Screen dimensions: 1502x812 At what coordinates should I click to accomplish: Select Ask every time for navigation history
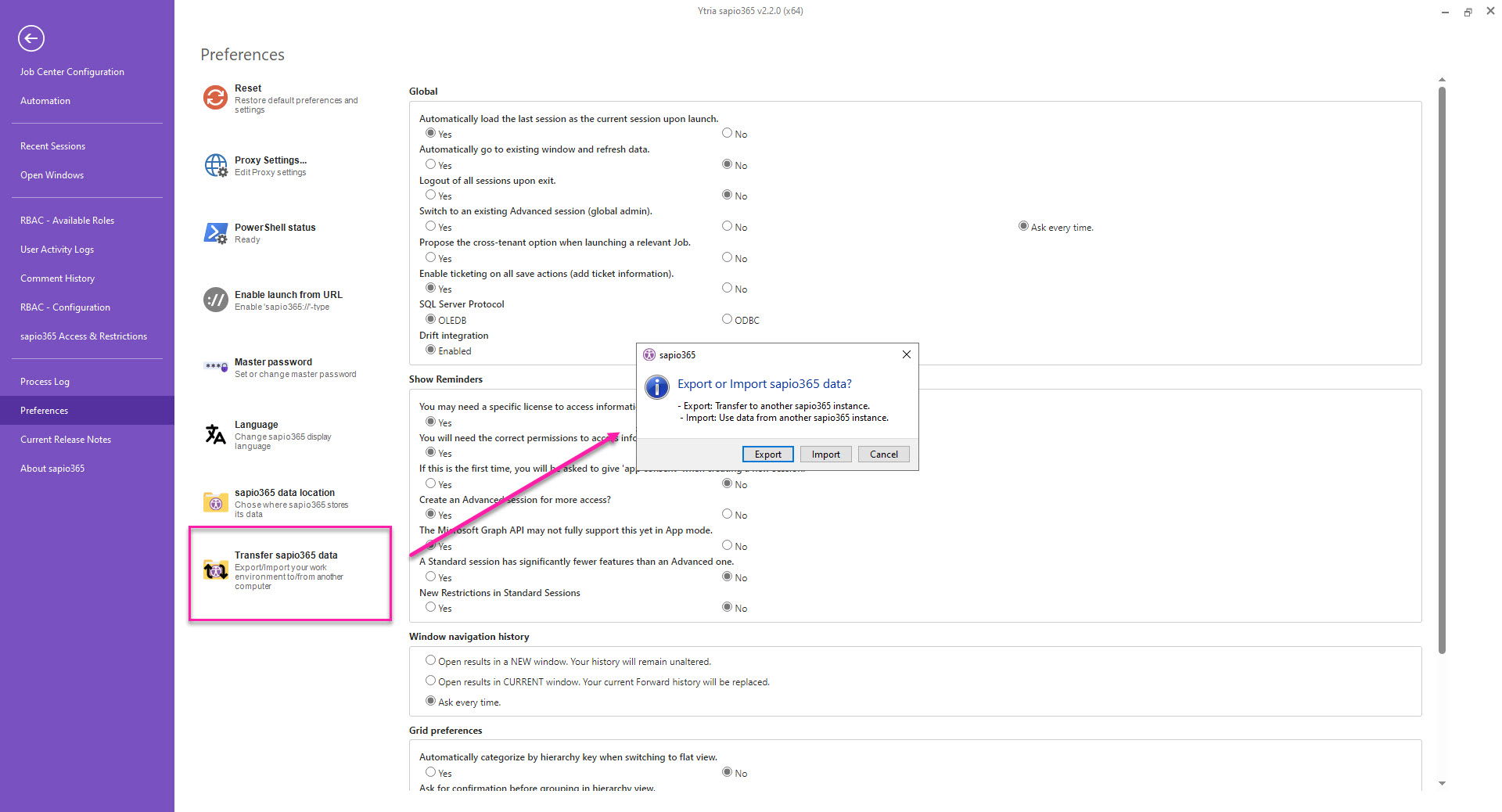point(430,702)
